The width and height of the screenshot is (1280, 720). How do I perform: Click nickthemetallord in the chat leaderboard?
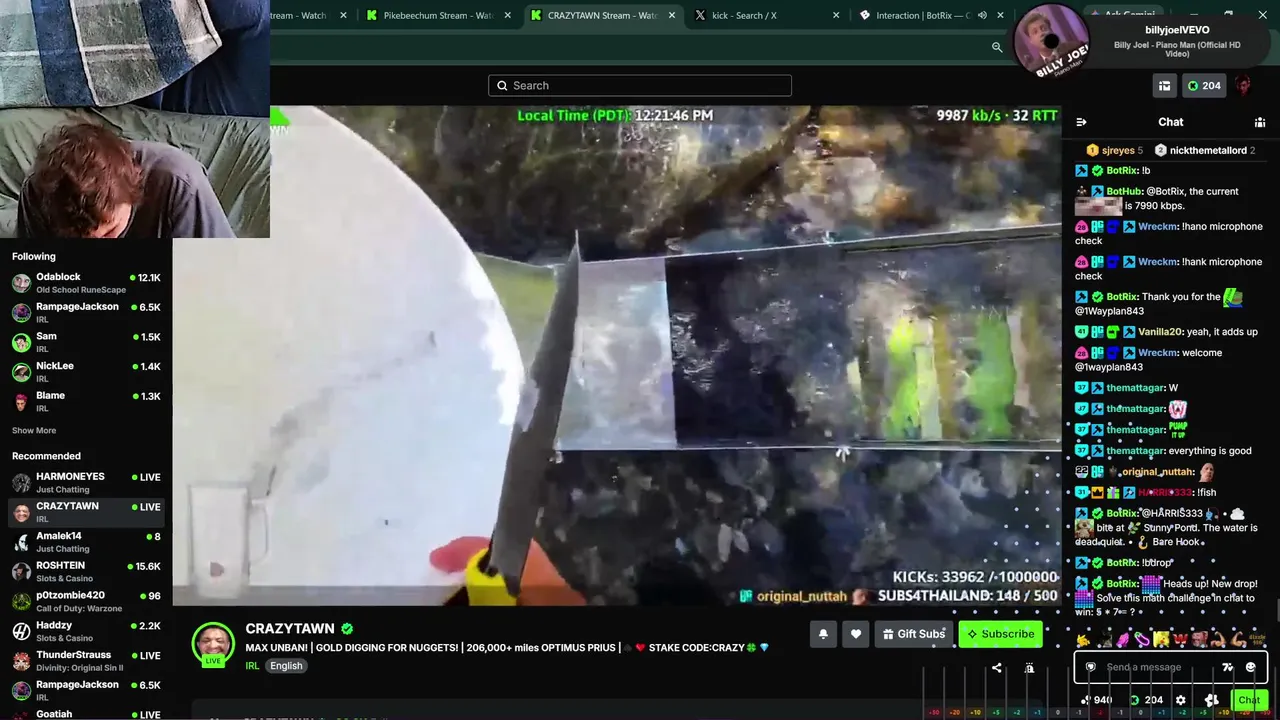click(1208, 150)
